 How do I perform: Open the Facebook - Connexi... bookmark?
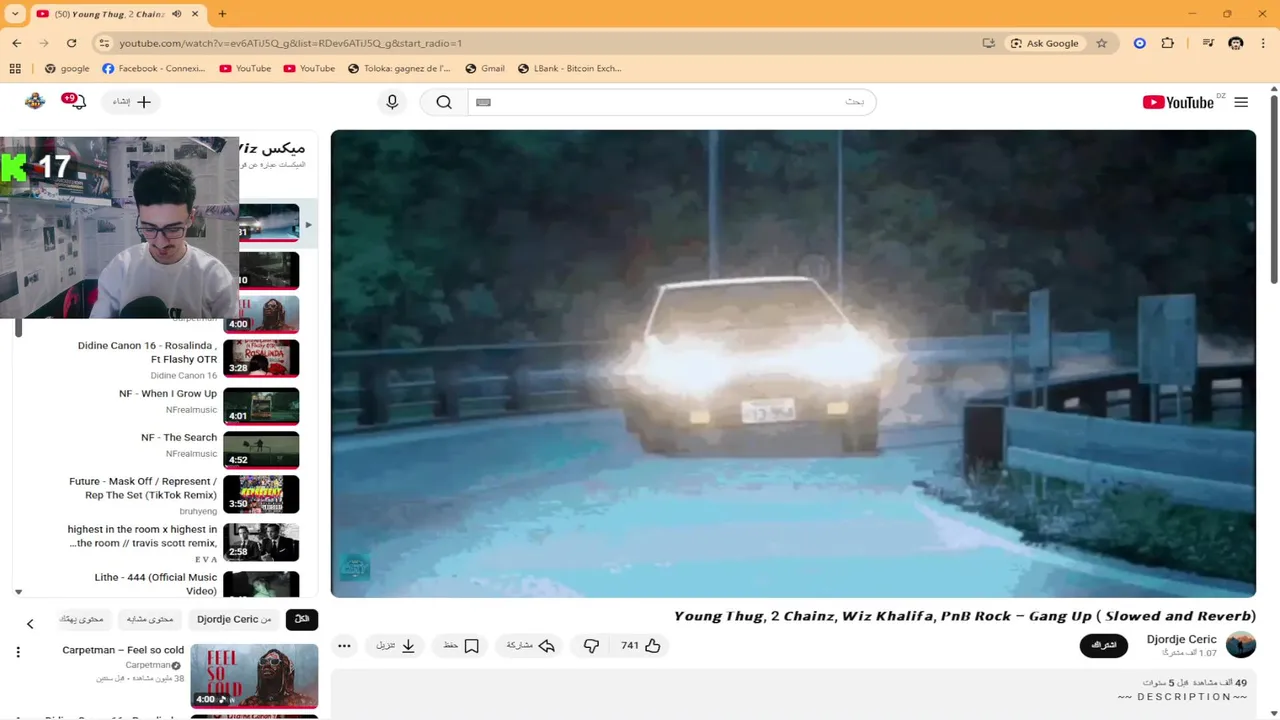pos(153,68)
